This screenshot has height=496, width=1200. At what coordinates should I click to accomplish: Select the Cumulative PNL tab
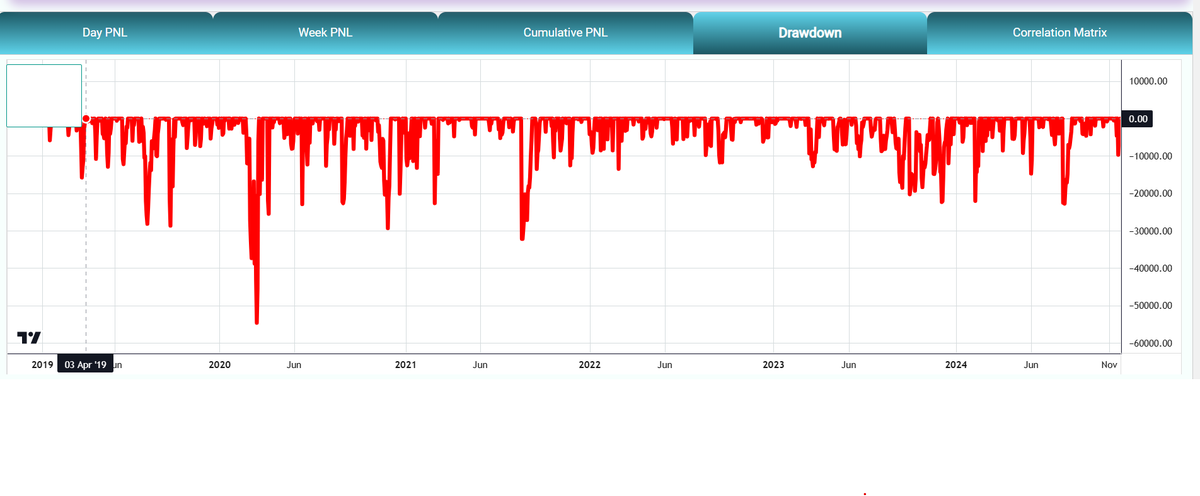(x=565, y=33)
